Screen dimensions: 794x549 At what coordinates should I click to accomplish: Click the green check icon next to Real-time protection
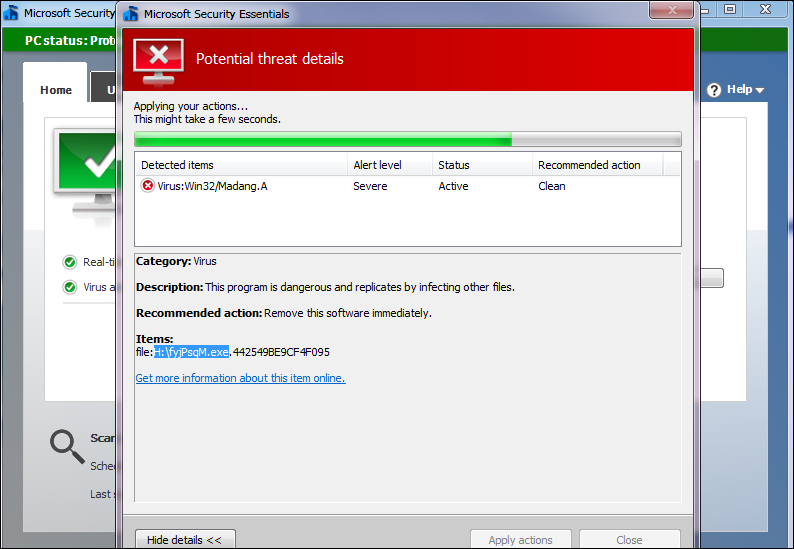[x=69, y=262]
